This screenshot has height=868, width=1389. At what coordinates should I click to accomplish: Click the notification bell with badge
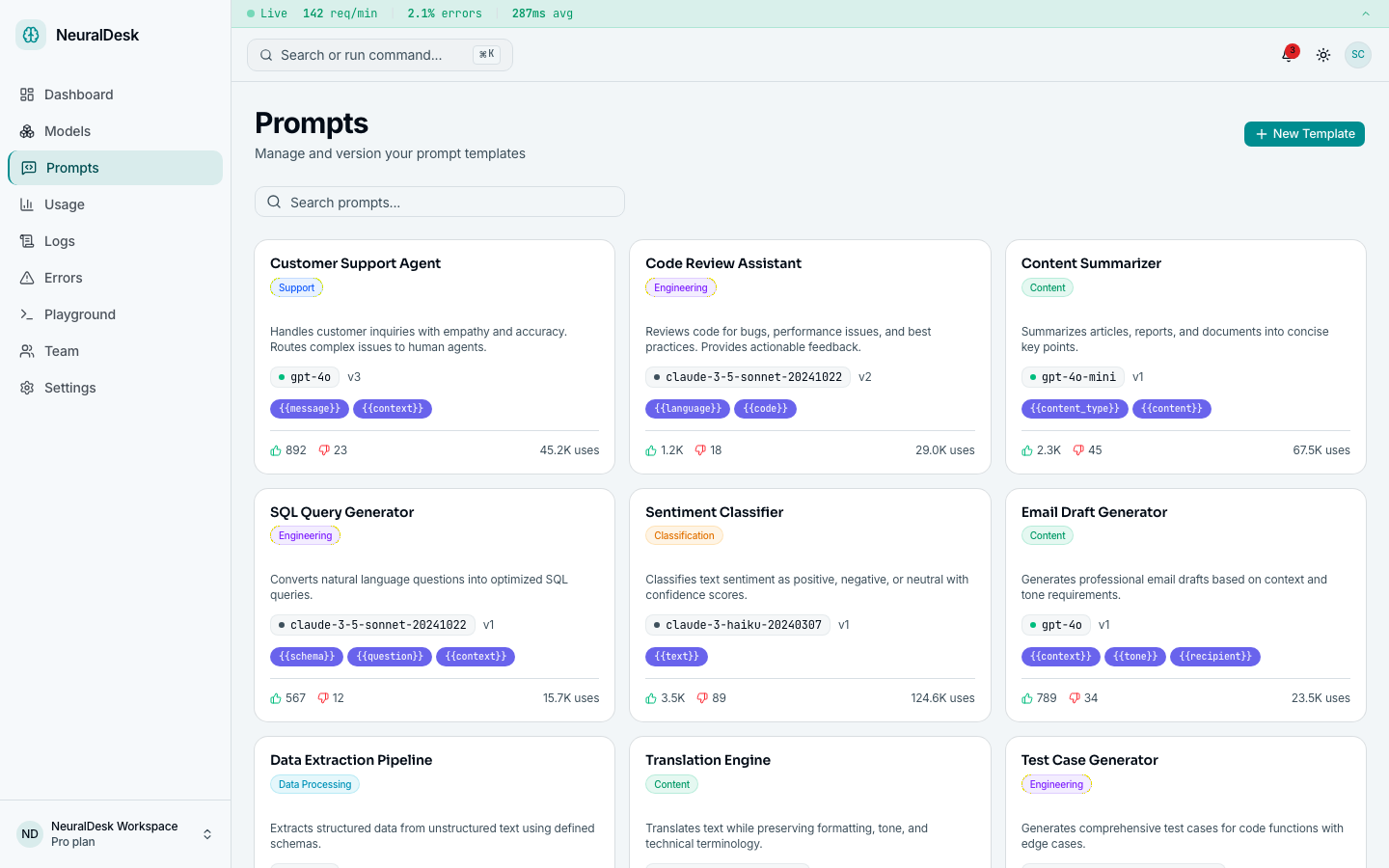pos(1288,55)
